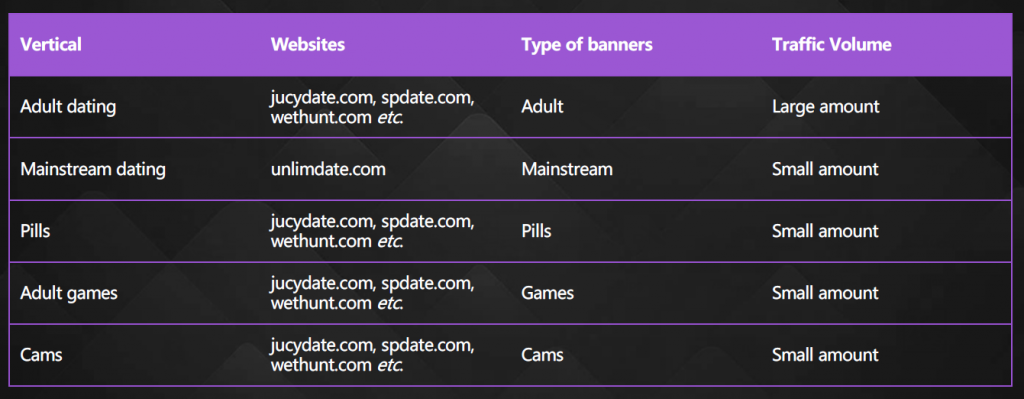Select websites list in Pills row
Image resolution: width=1024 pixels, height=399 pixels.
click(372, 231)
